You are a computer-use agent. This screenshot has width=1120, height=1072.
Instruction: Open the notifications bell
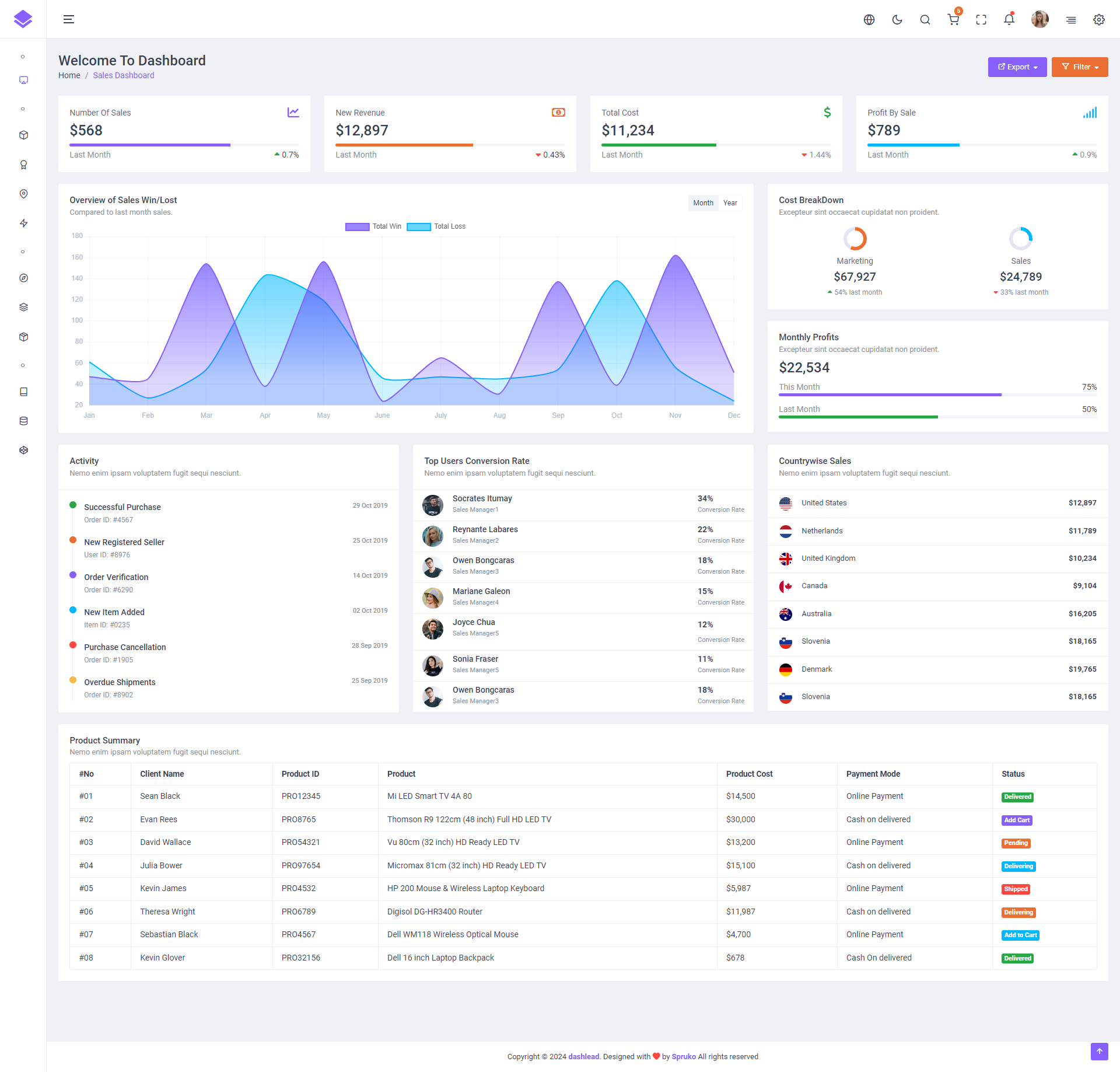pos(1009,20)
